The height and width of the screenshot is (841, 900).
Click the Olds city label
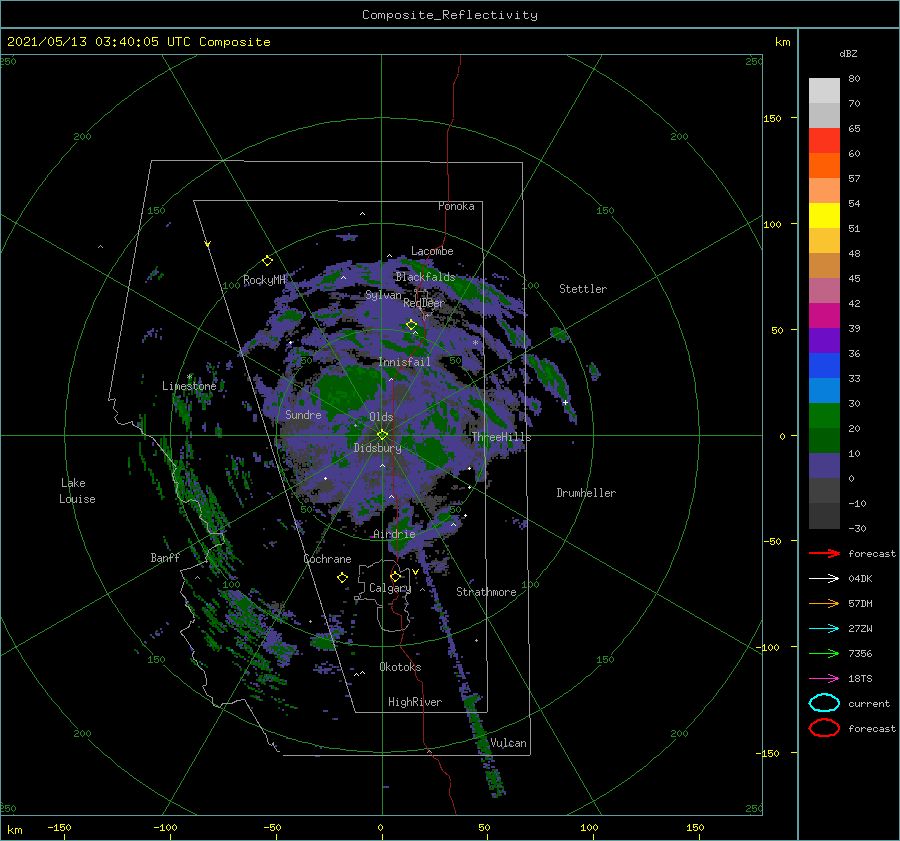point(381,417)
